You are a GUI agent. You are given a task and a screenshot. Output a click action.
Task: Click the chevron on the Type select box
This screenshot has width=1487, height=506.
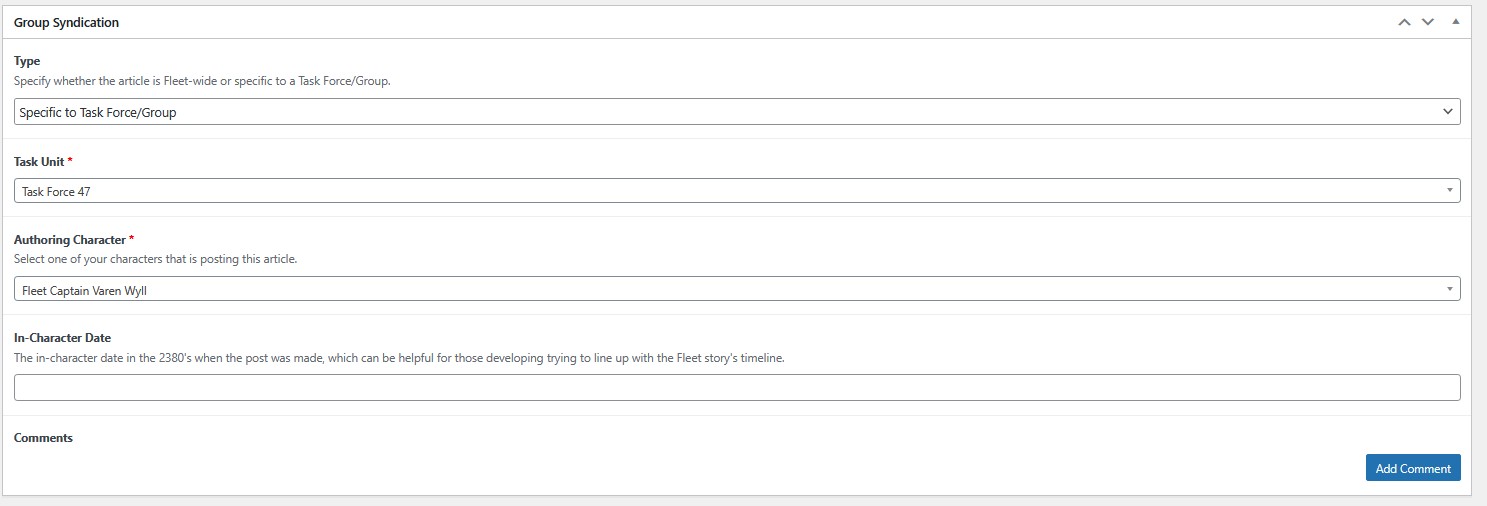(1448, 112)
